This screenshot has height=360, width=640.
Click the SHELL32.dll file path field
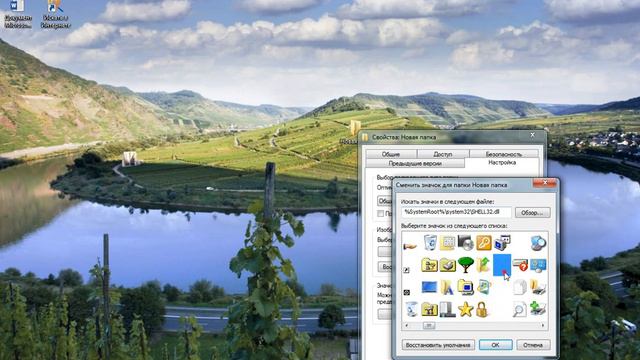pyautogui.click(x=456, y=212)
